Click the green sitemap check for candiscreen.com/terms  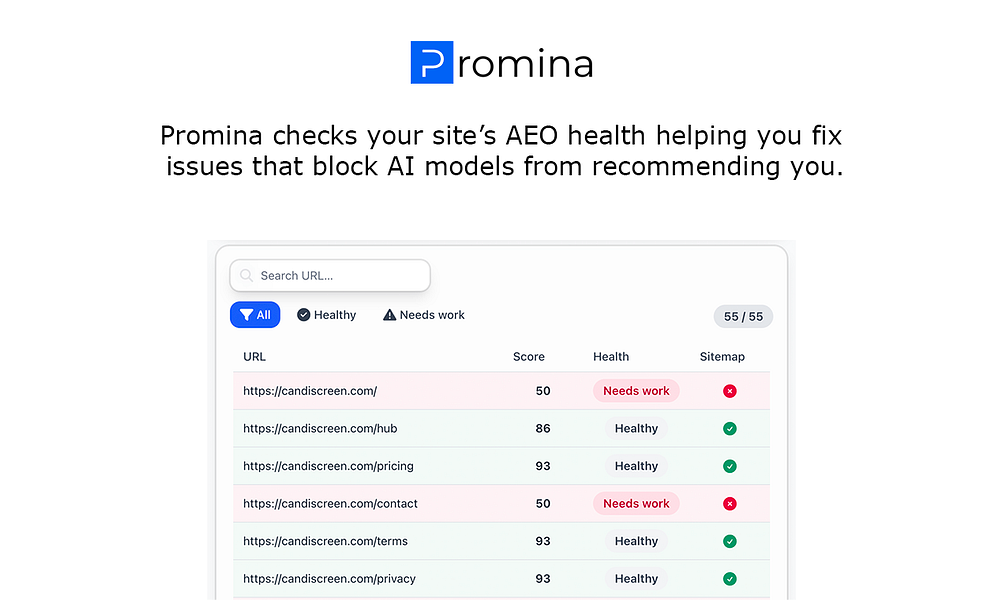tap(729, 541)
